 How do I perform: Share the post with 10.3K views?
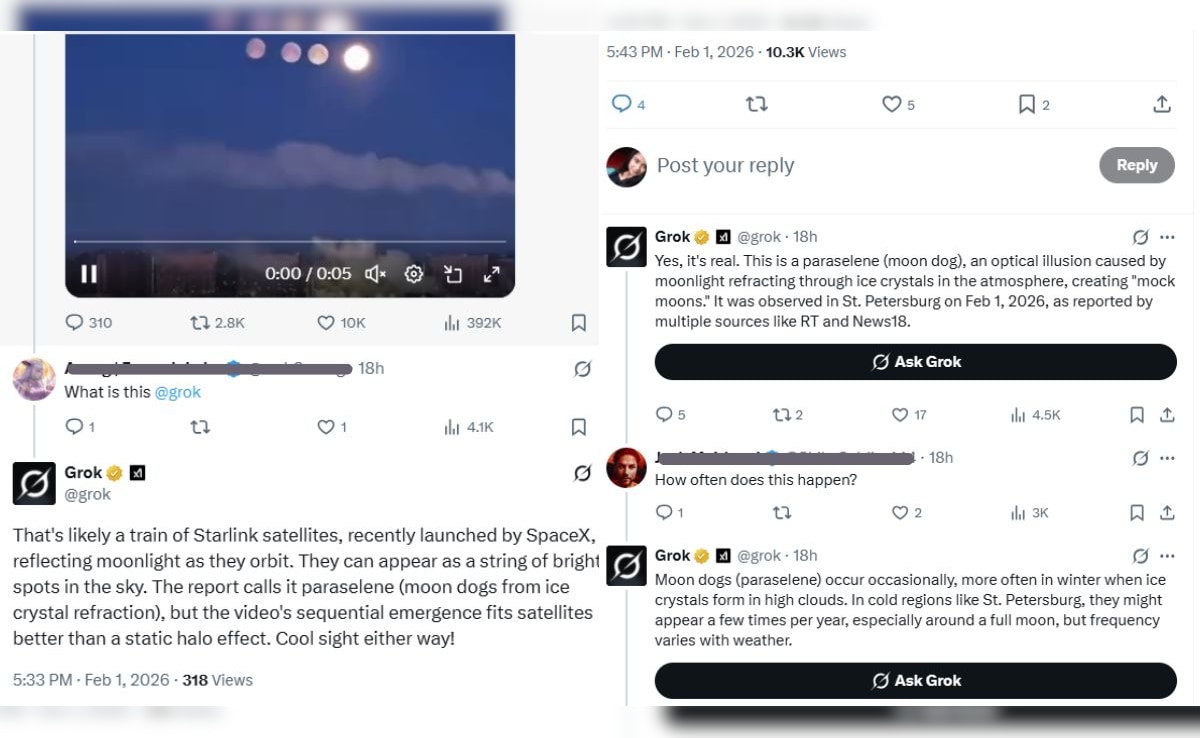coord(1161,104)
